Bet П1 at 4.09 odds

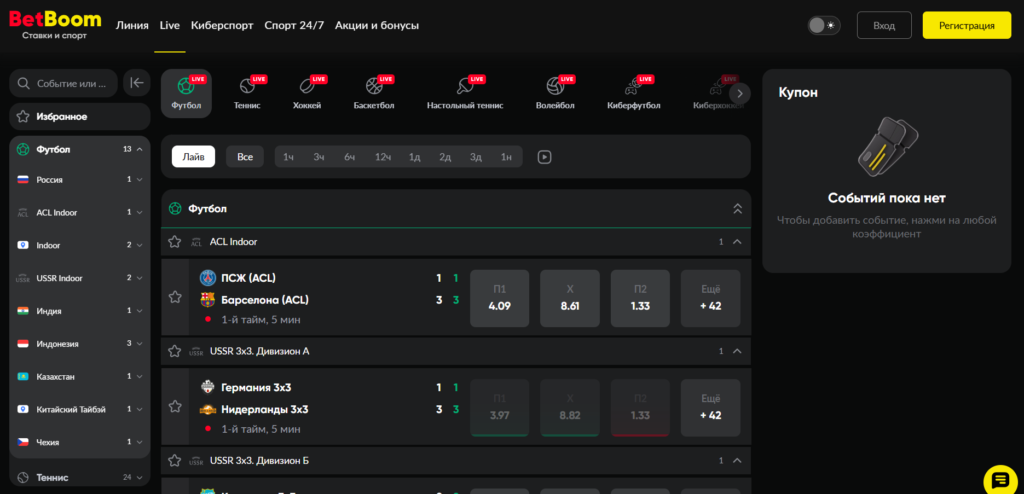tap(500, 298)
